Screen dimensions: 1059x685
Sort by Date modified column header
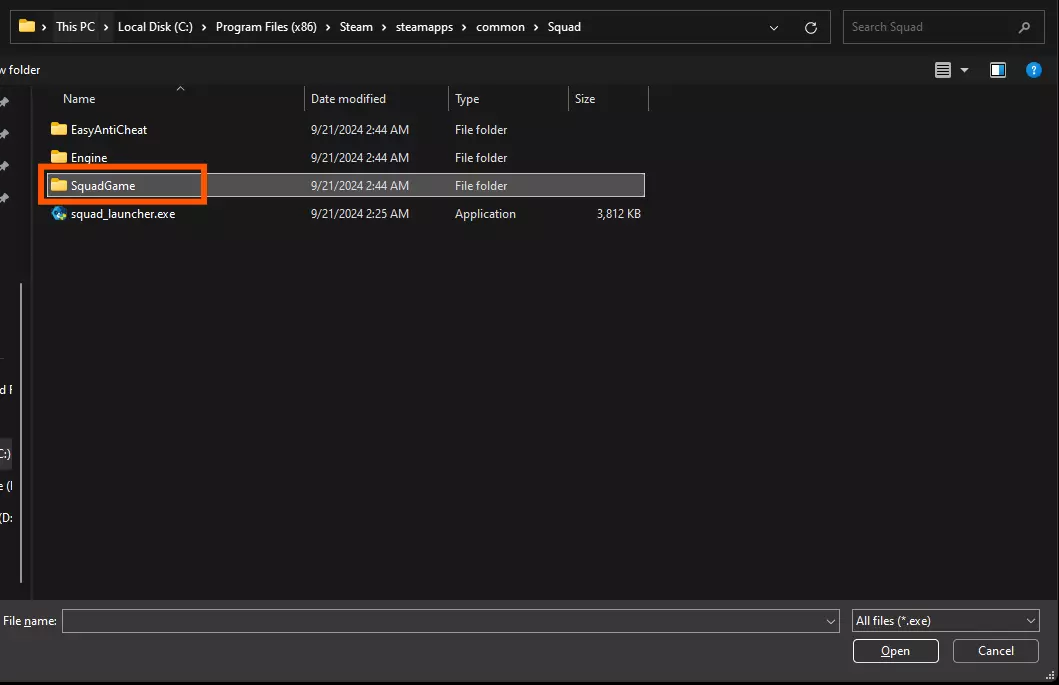coord(348,99)
